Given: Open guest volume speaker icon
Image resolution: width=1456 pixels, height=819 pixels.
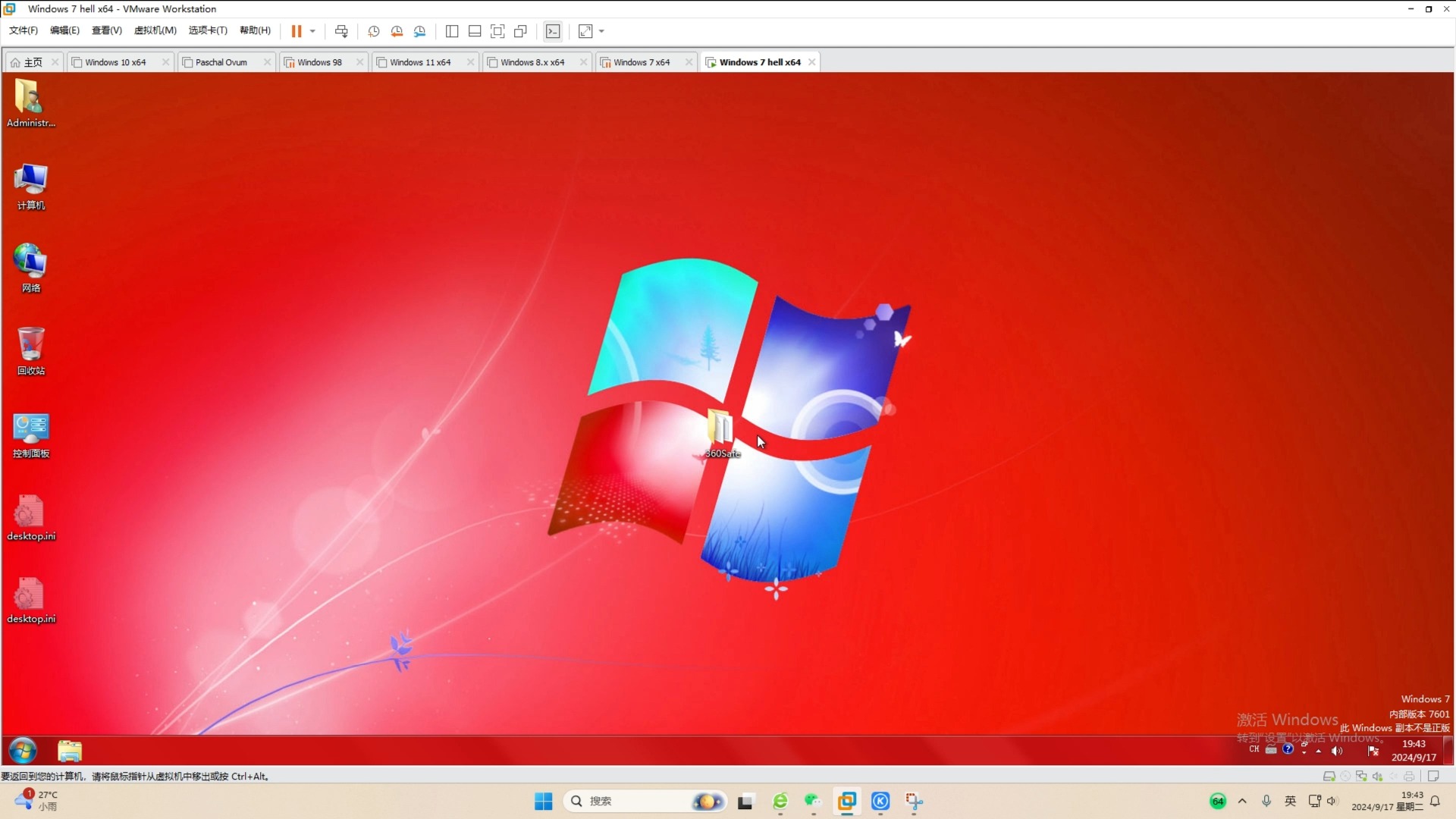Looking at the screenshot, I should point(1336,751).
